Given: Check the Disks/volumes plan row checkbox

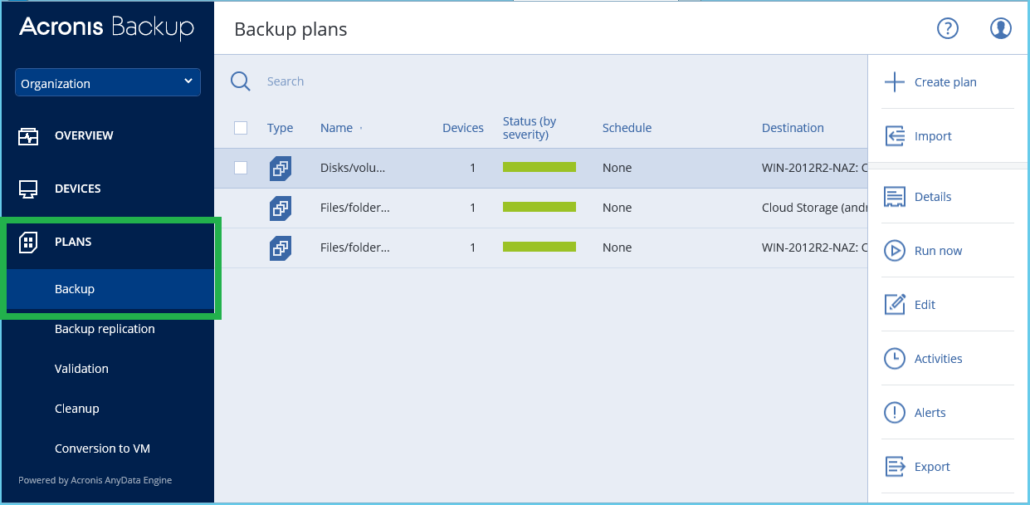Looking at the screenshot, I should click(240, 168).
